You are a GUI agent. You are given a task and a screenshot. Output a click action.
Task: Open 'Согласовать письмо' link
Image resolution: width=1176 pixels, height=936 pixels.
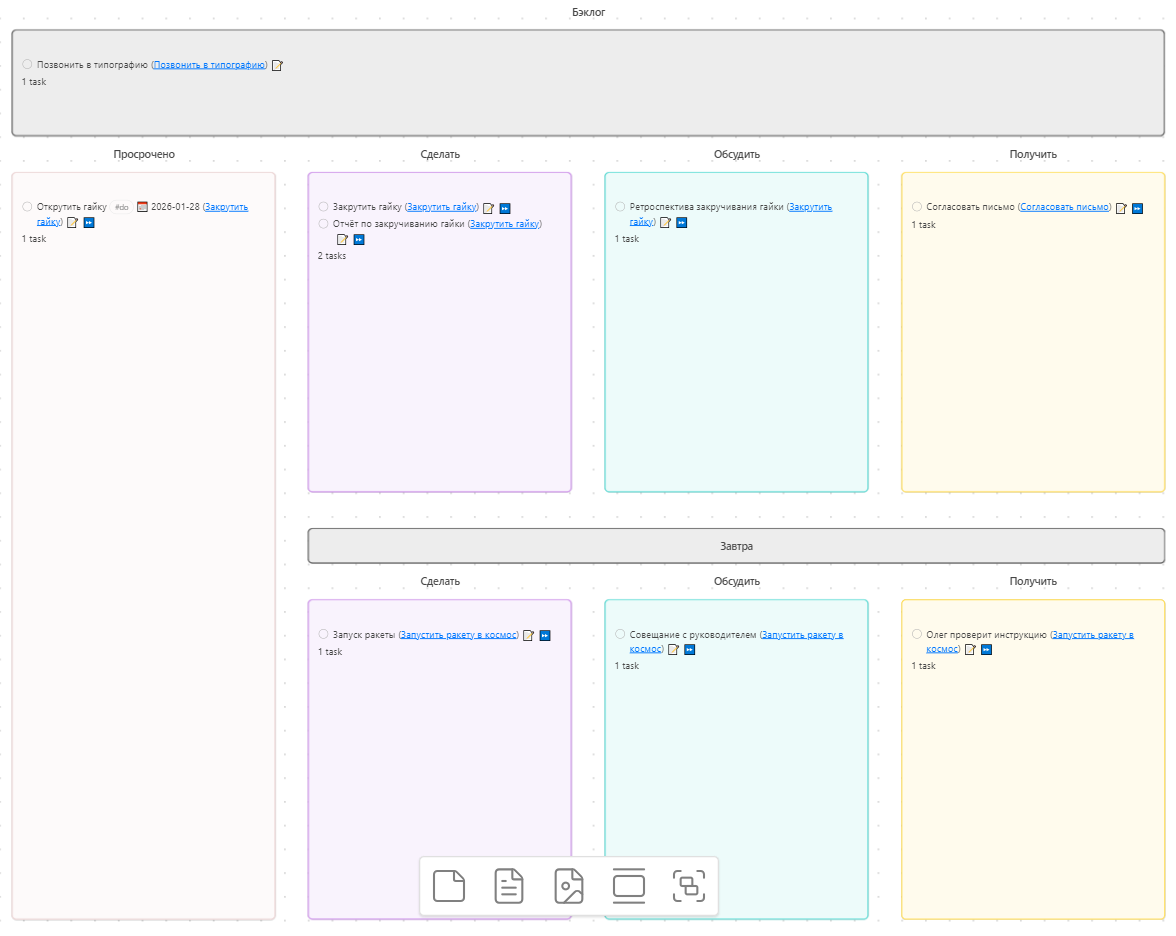pyautogui.click(x=1064, y=207)
